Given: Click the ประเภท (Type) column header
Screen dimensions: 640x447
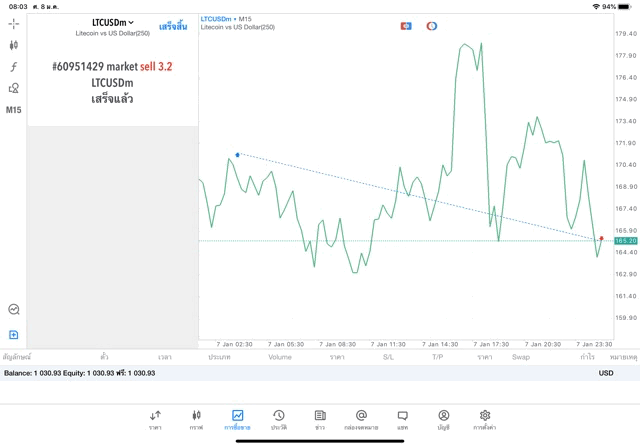Looking at the screenshot, I should point(219,357).
